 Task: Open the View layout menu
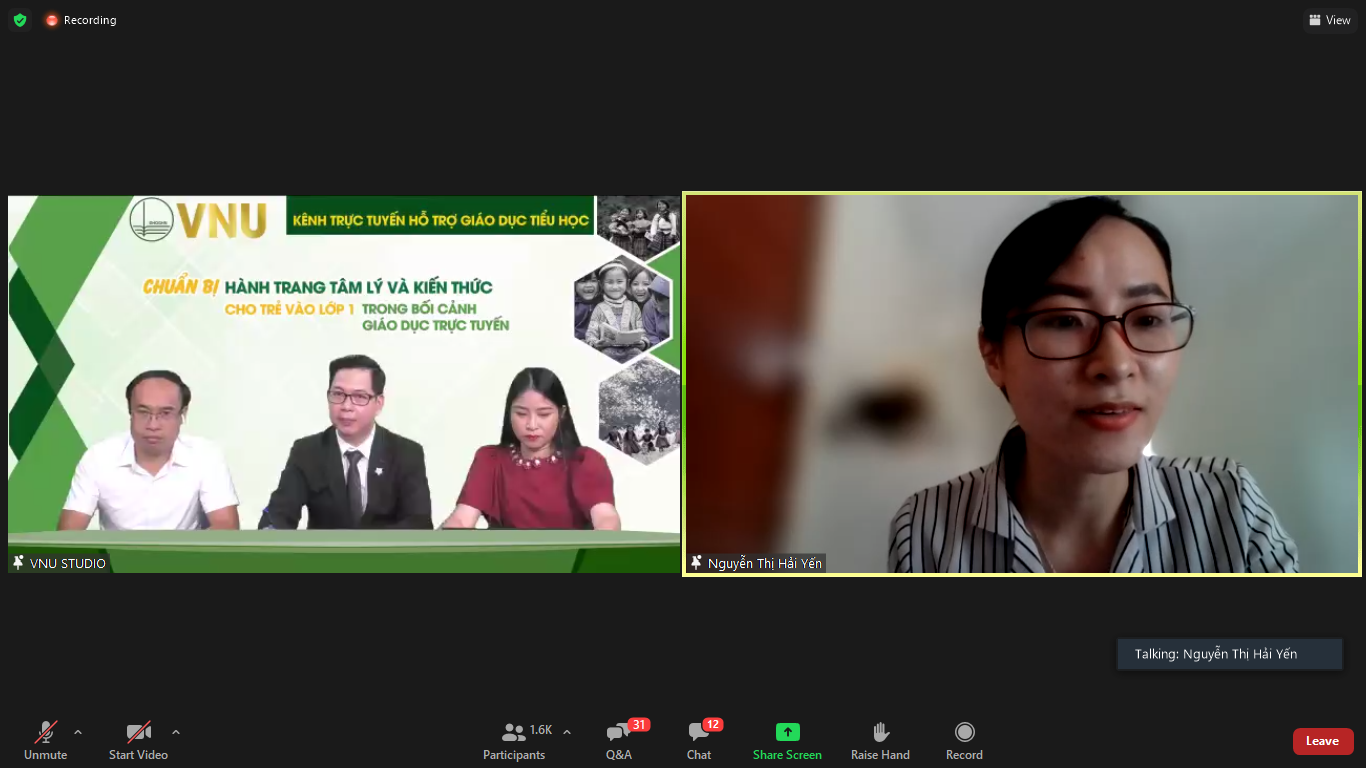pos(1329,20)
